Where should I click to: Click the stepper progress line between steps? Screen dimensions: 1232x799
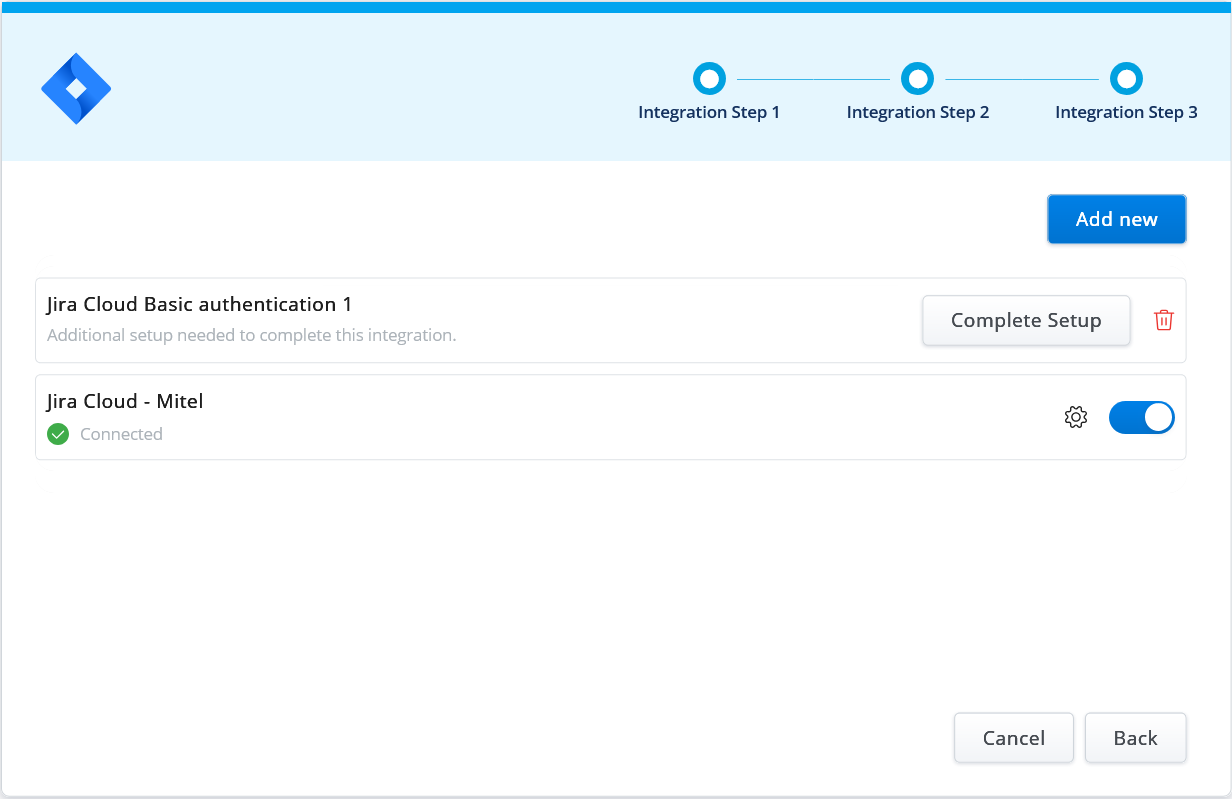click(812, 78)
